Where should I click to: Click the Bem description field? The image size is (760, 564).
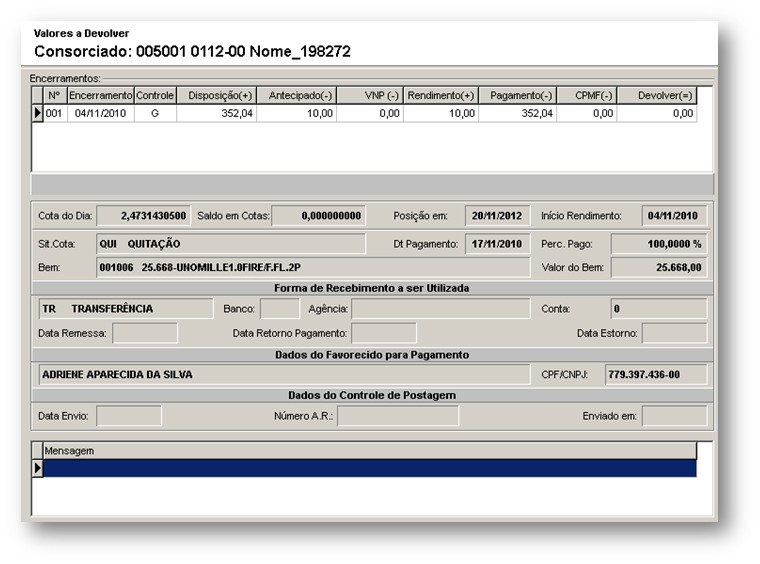pos(313,267)
